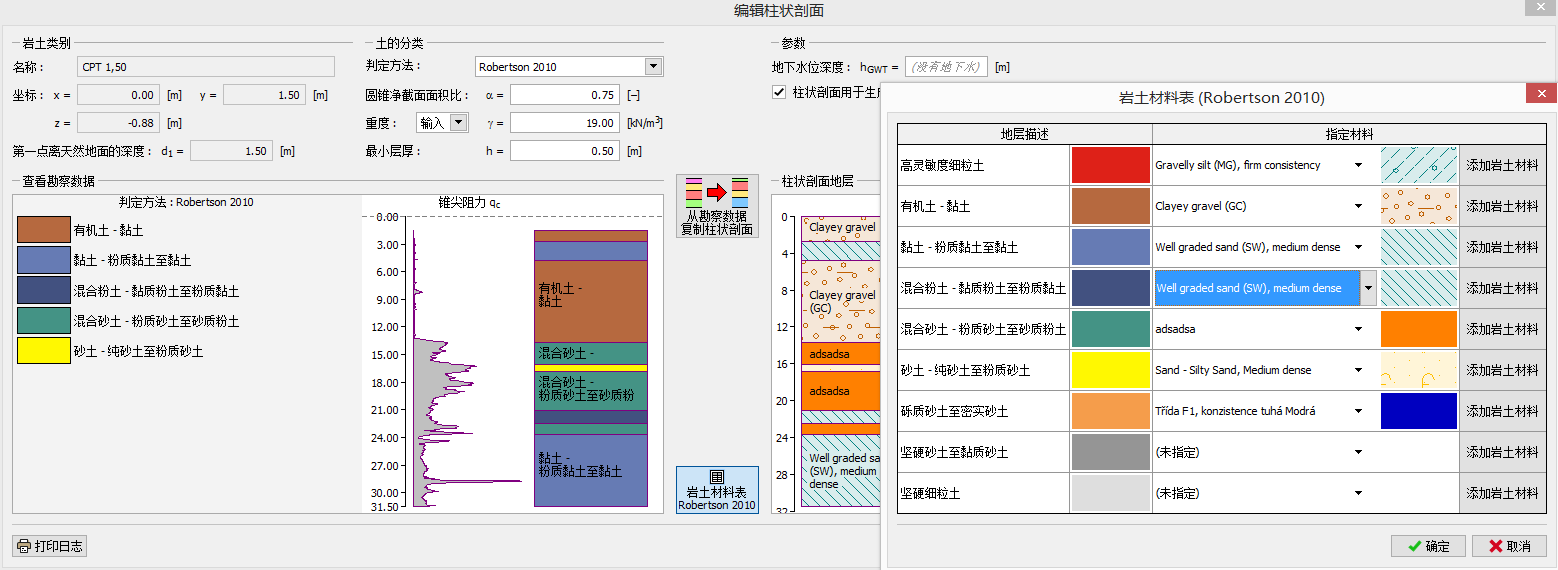Click the Clayey gravel (GC) pattern thumbnail
The height and width of the screenshot is (570, 1558).
click(1418, 206)
